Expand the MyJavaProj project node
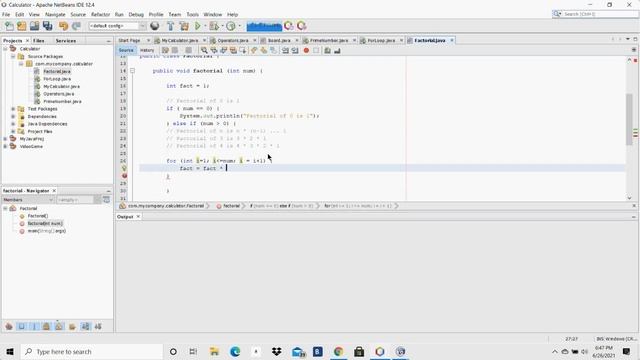Screen dimensions: 640x360 click(5, 139)
